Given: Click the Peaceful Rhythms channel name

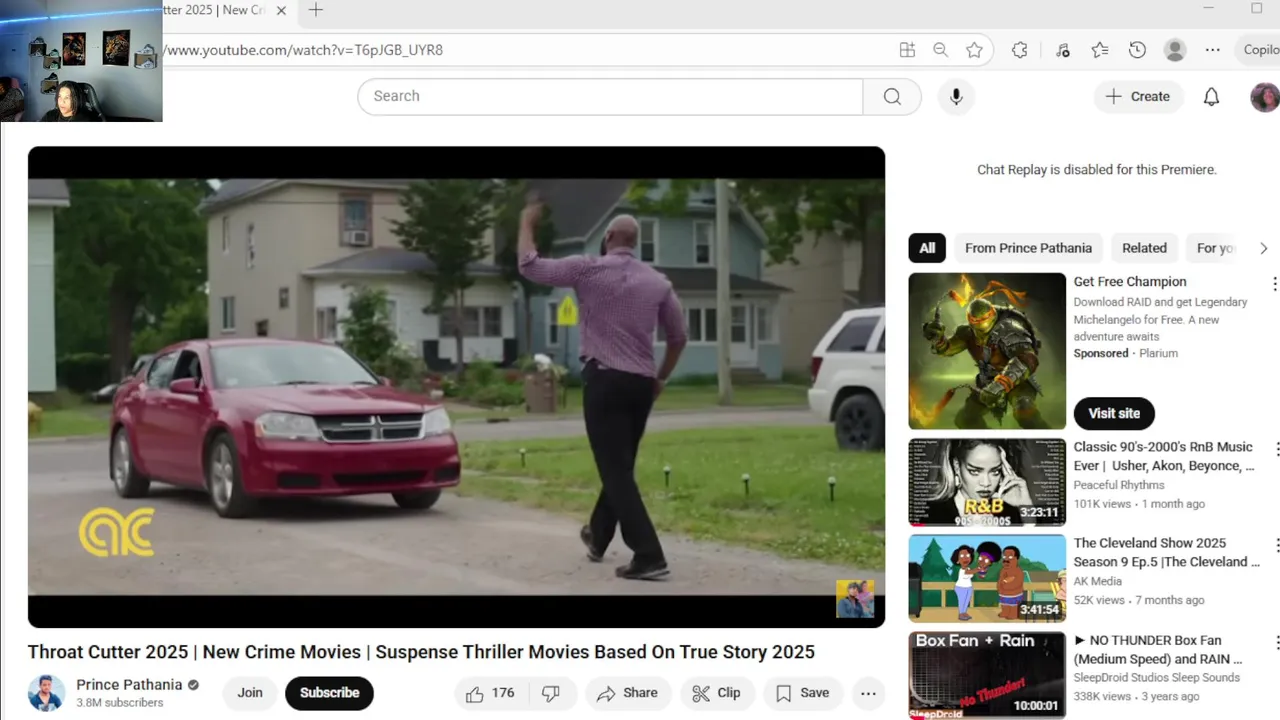Looking at the screenshot, I should click(x=1119, y=485).
